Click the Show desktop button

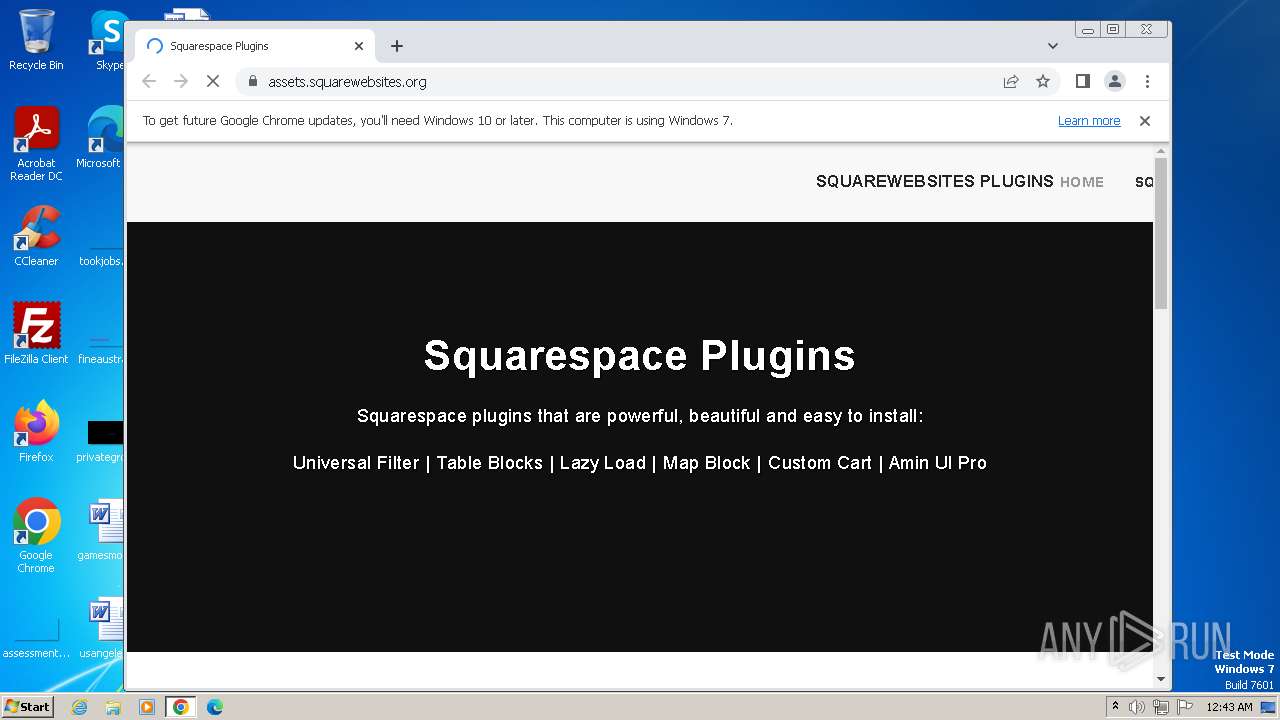click(1270, 707)
